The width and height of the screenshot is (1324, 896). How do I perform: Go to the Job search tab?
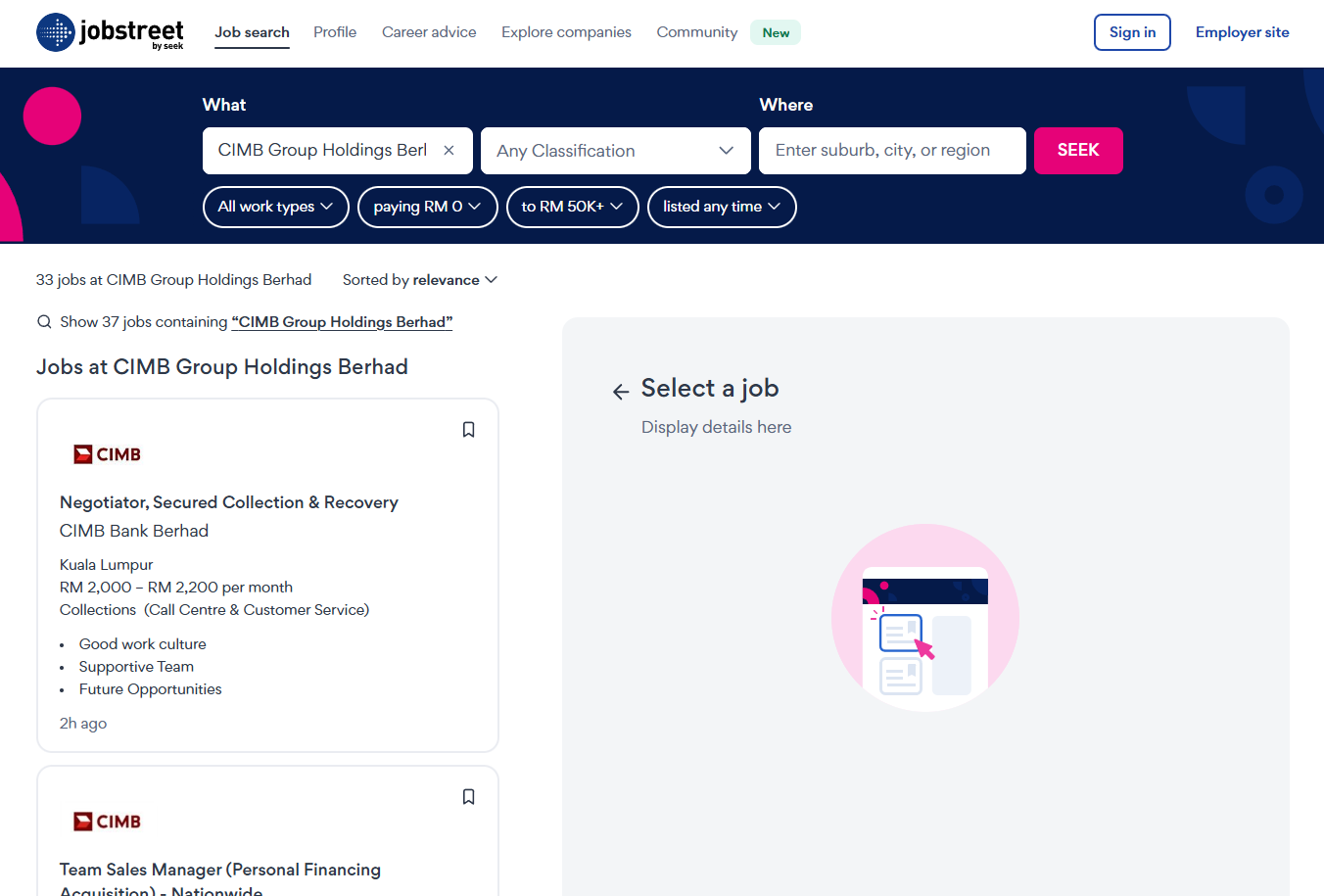point(252,32)
